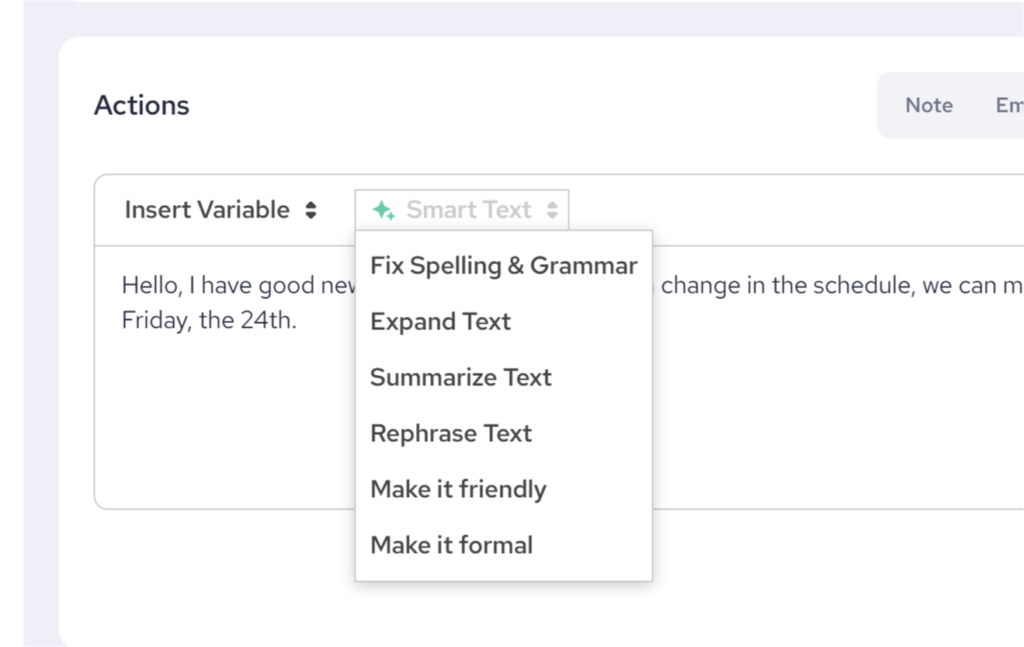This screenshot has height=647, width=1024.
Task: Switch to the partially visible Email tab
Action: 1008,105
